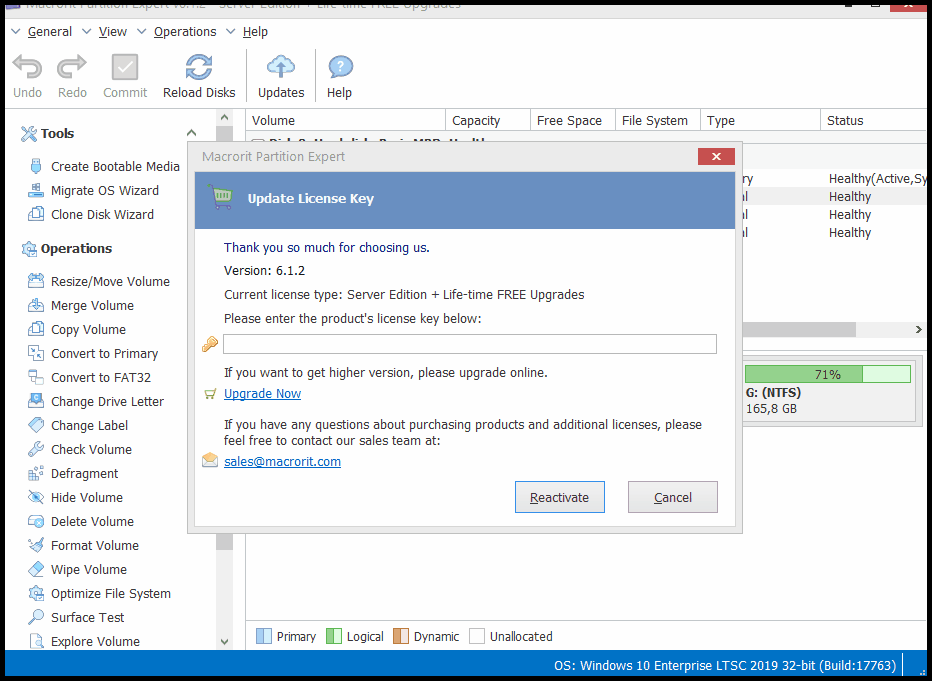Open the Clone Disk Wizard
The width and height of the screenshot is (932, 681).
click(x=91, y=214)
